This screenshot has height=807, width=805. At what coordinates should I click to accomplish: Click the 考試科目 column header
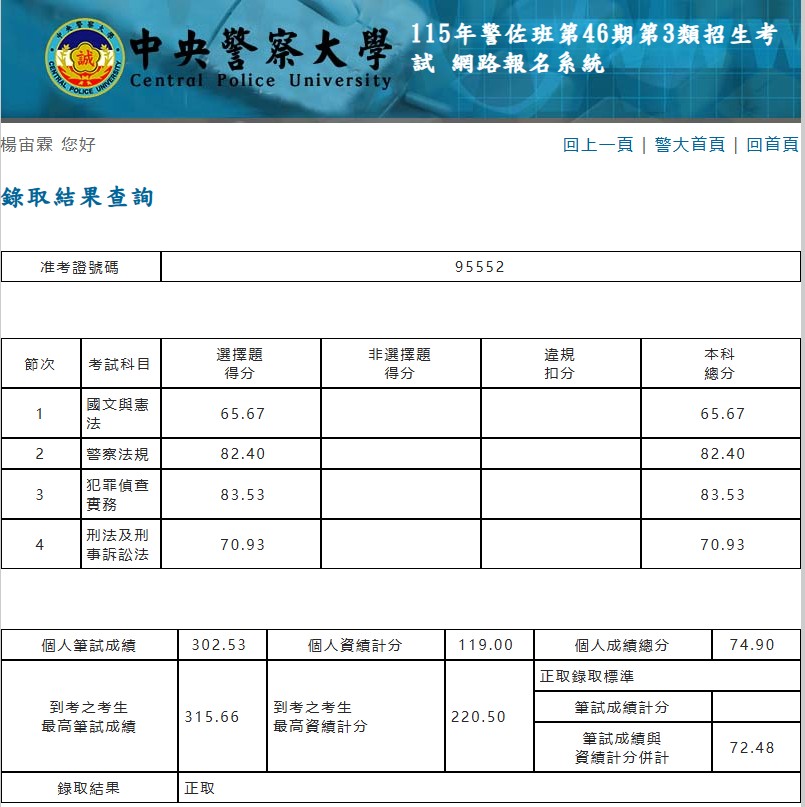119,364
